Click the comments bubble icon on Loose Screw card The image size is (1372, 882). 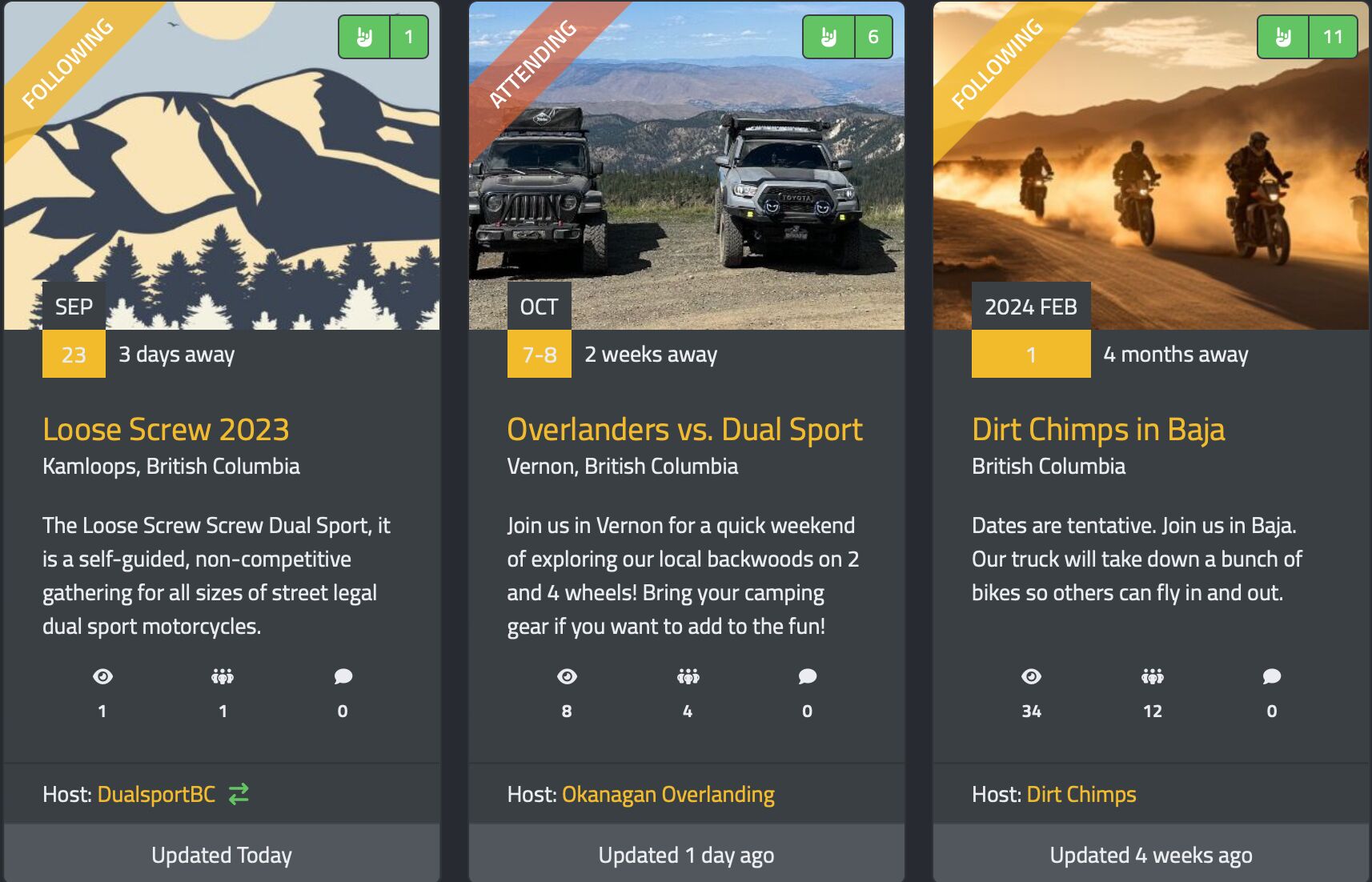tap(343, 676)
